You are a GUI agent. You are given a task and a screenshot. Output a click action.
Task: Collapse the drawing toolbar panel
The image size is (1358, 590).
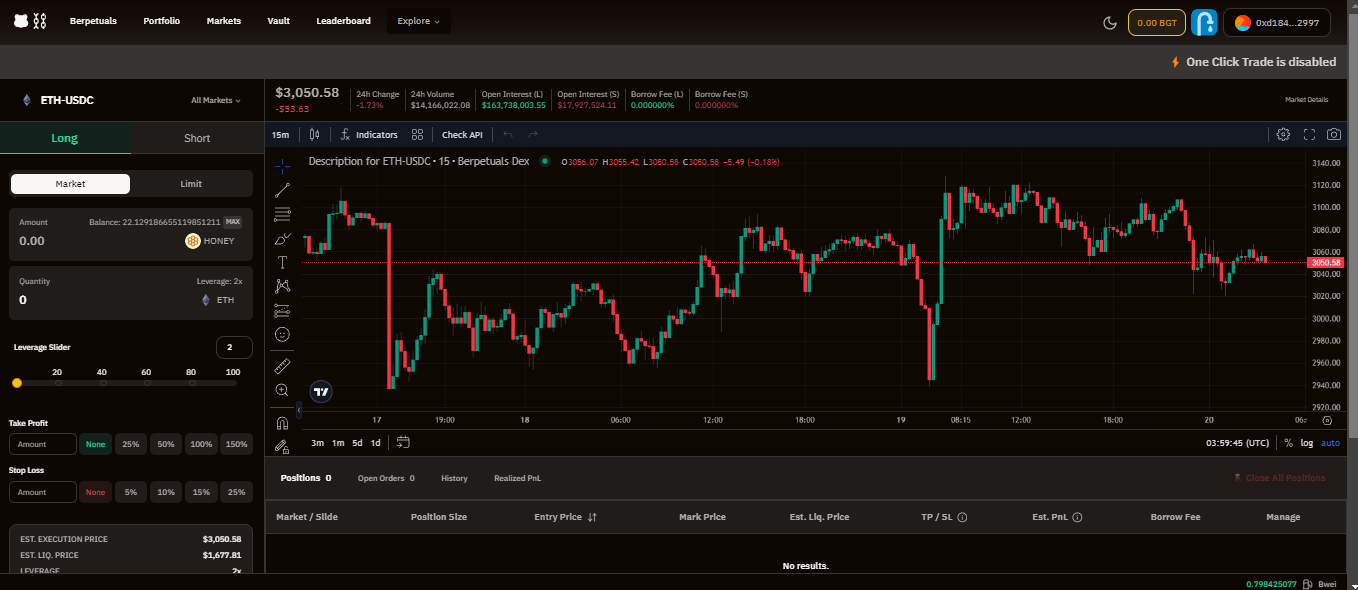[298, 409]
